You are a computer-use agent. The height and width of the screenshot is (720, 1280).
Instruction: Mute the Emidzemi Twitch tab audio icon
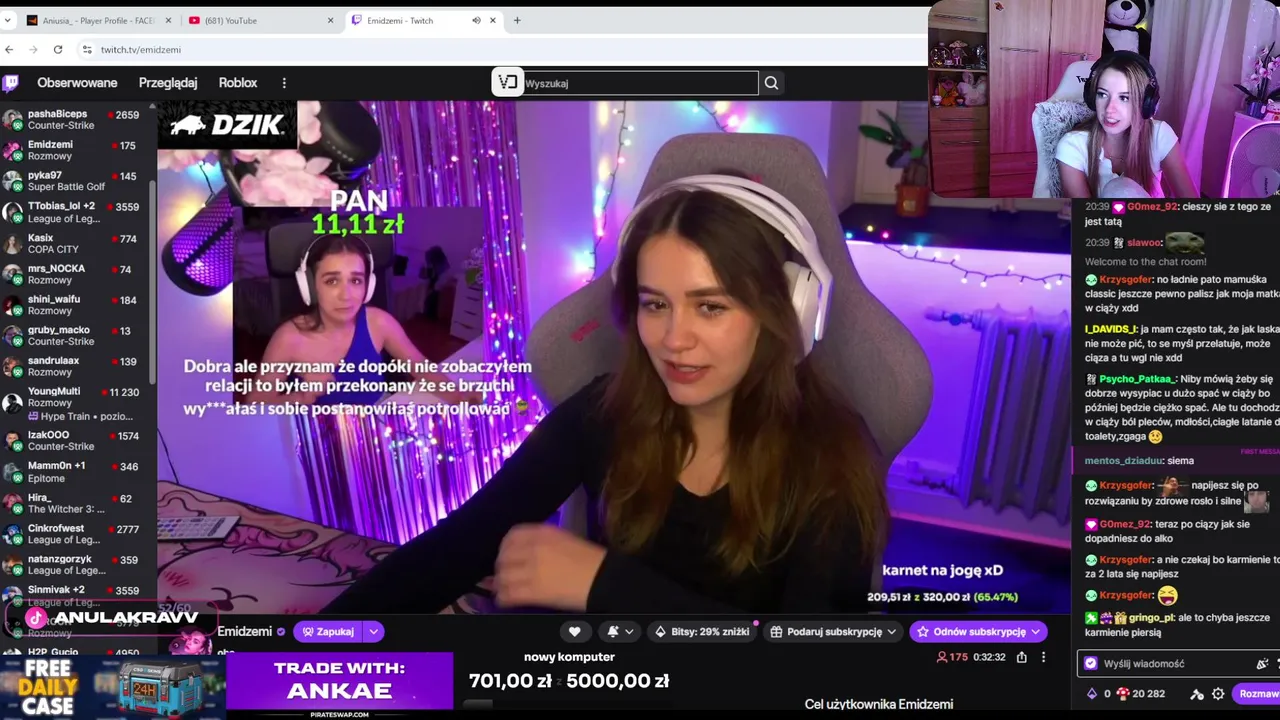click(476, 20)
